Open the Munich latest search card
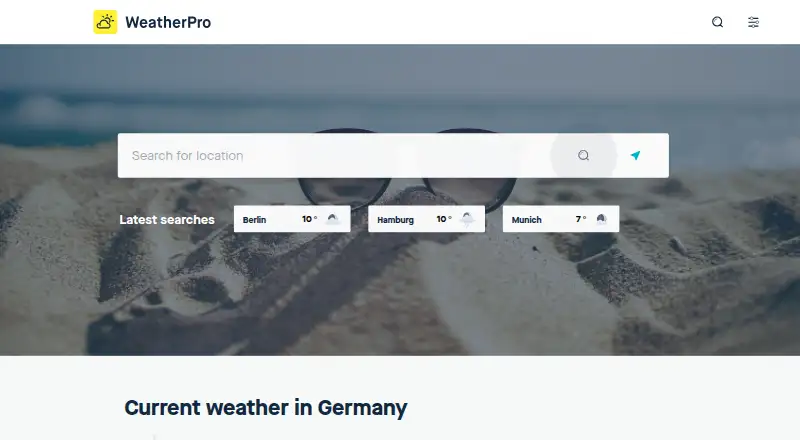The image size is (800, 440). pos(561,219)
